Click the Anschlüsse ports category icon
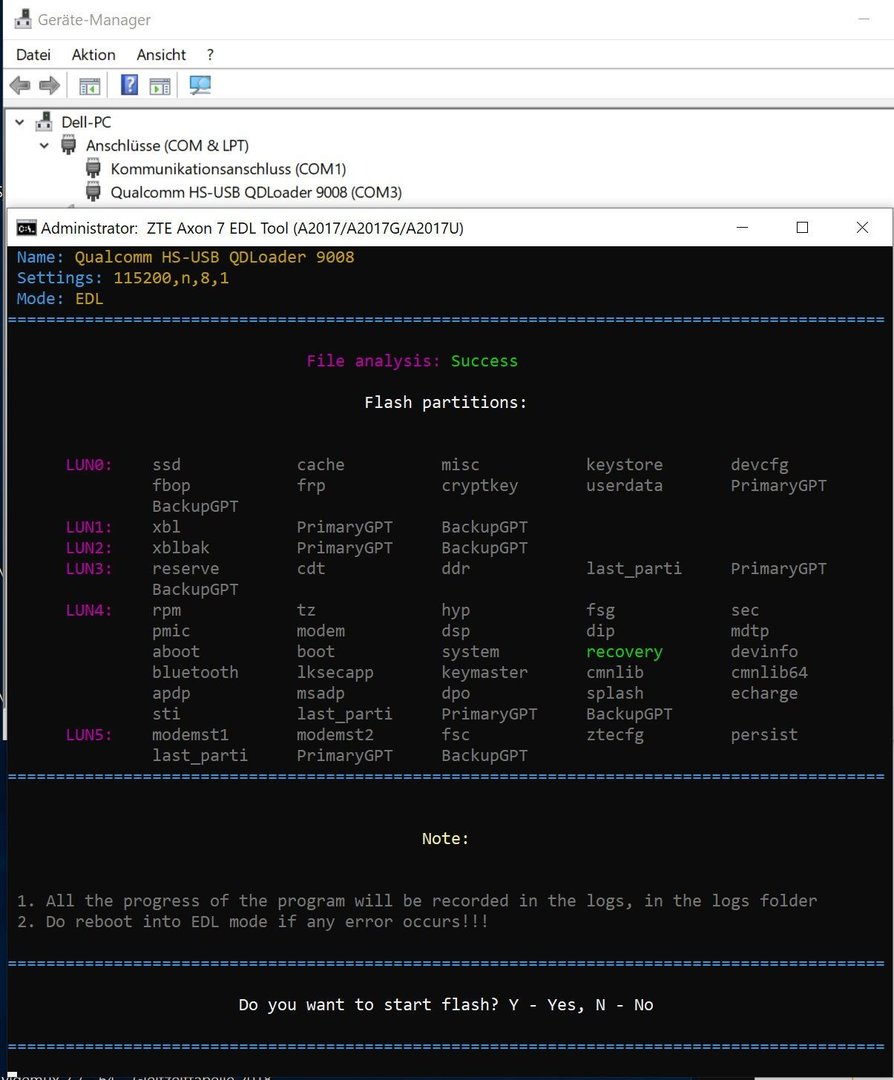The image size is (894, 1080). pyautogui.click(x=68, y=145)
